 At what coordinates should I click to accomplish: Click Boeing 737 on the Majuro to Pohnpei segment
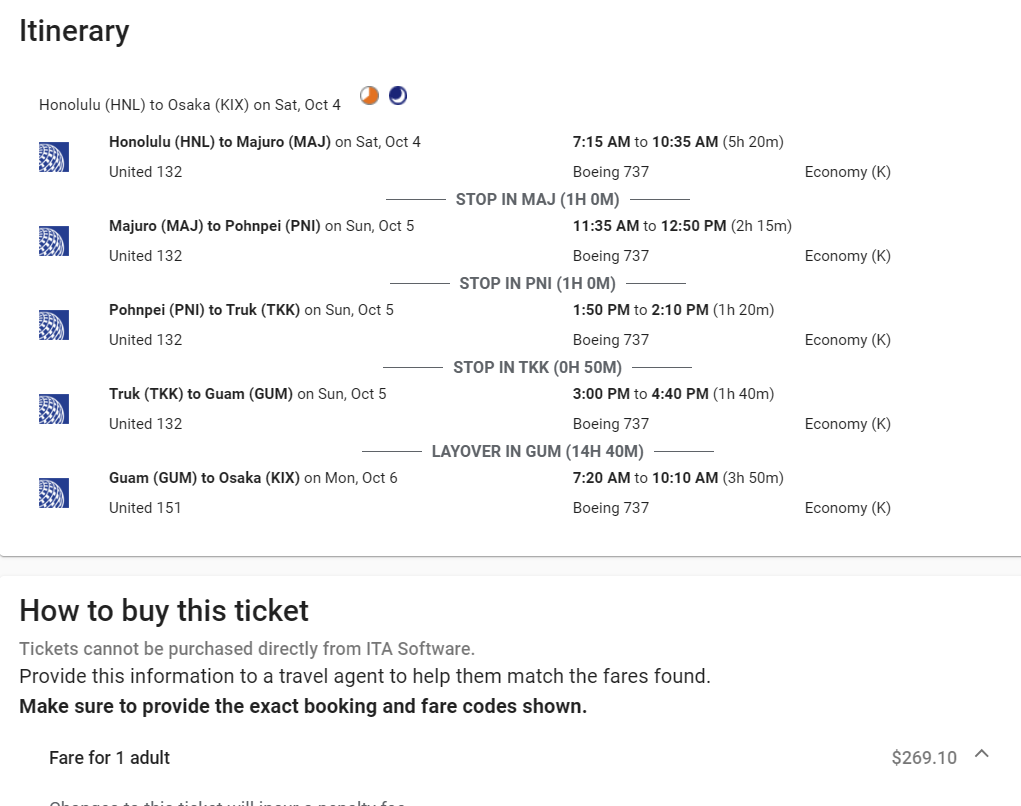(610, 256)
